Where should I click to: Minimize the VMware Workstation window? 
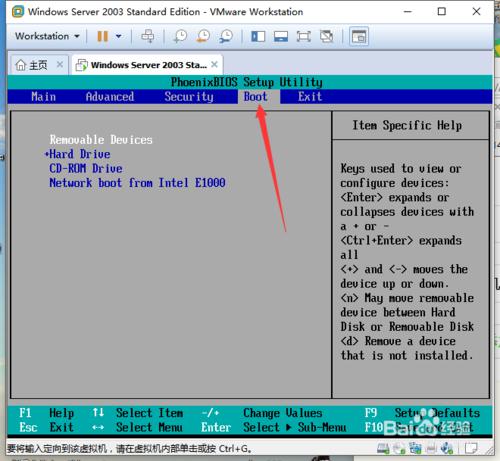[408, 12]
